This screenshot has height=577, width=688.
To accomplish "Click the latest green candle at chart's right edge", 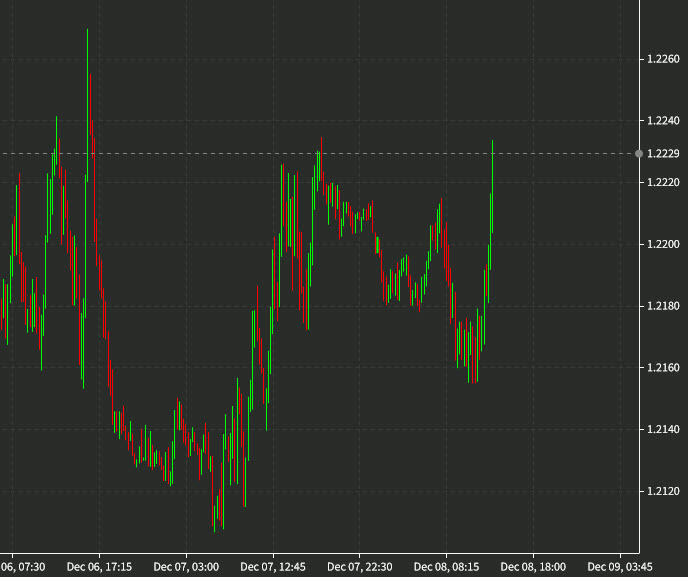I will [x=493, y=186].
